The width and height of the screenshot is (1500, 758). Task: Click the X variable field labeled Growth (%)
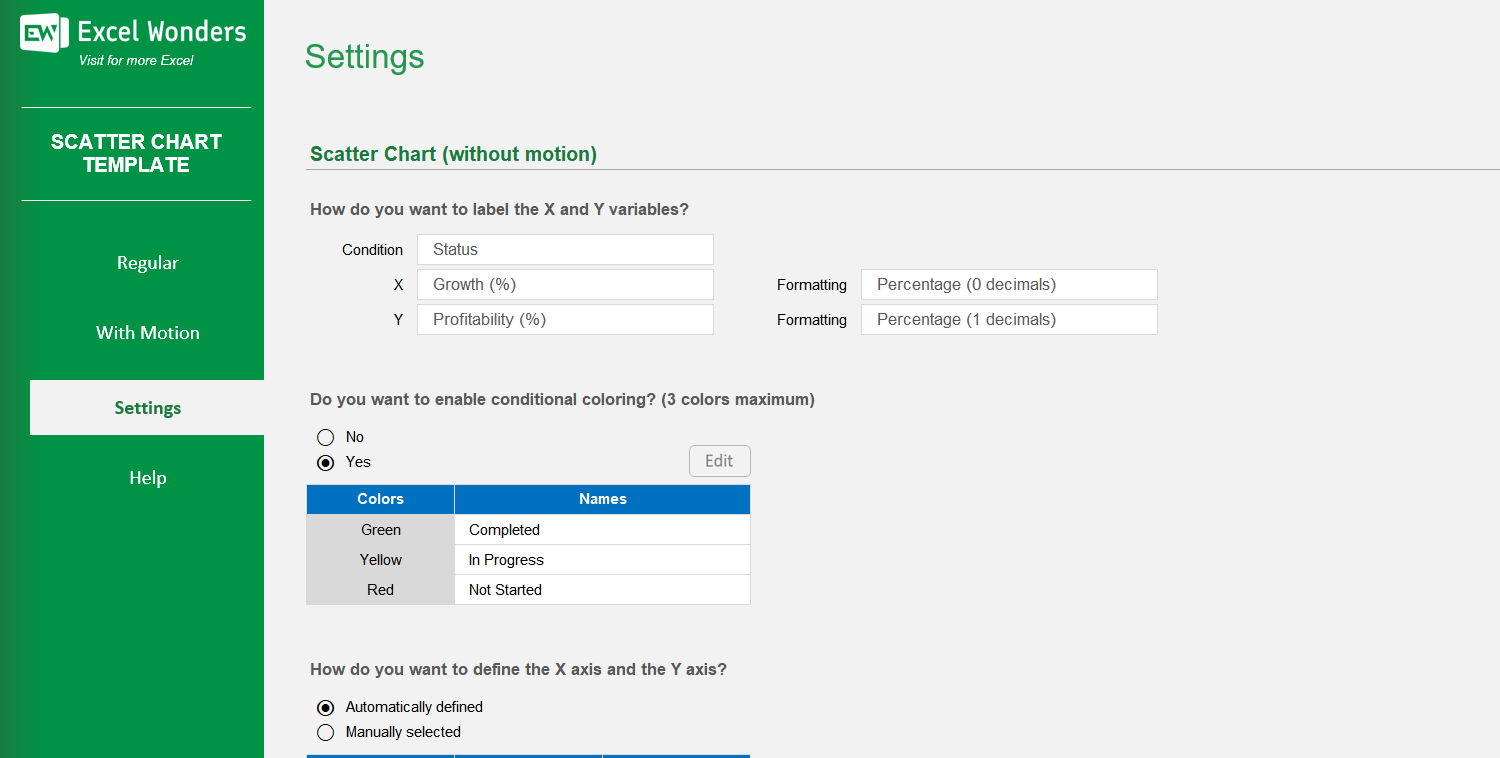coord(565,284)
